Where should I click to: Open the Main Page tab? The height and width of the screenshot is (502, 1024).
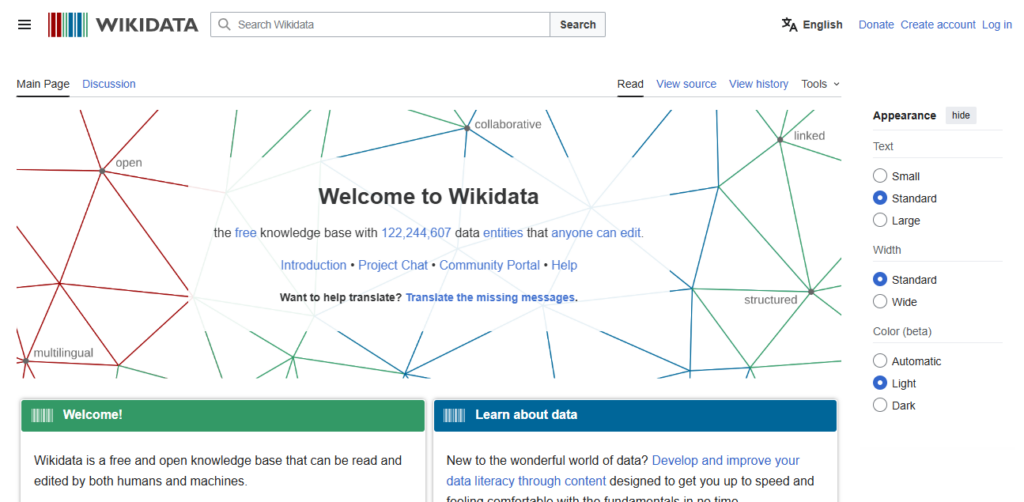coord(43,84)
